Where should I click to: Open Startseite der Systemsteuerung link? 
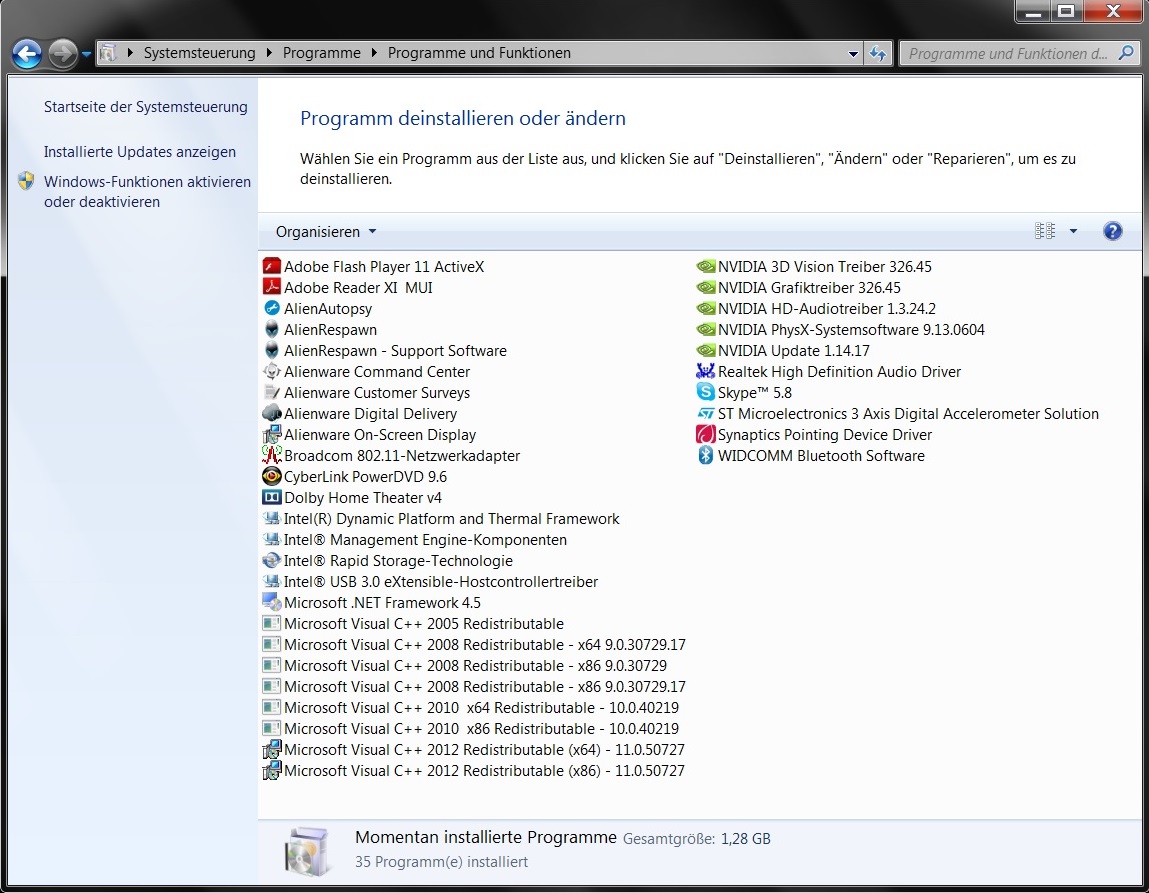[x=146, y=107]
